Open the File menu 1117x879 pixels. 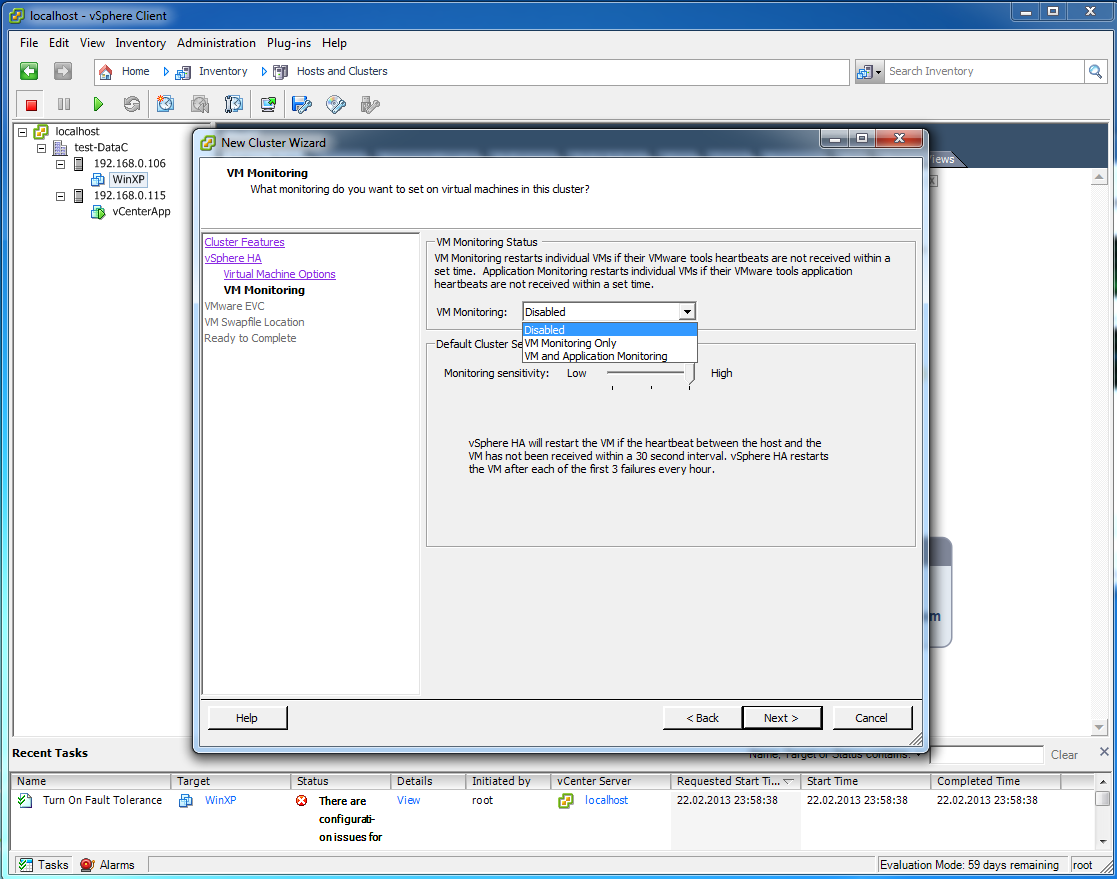pos(29,43)
